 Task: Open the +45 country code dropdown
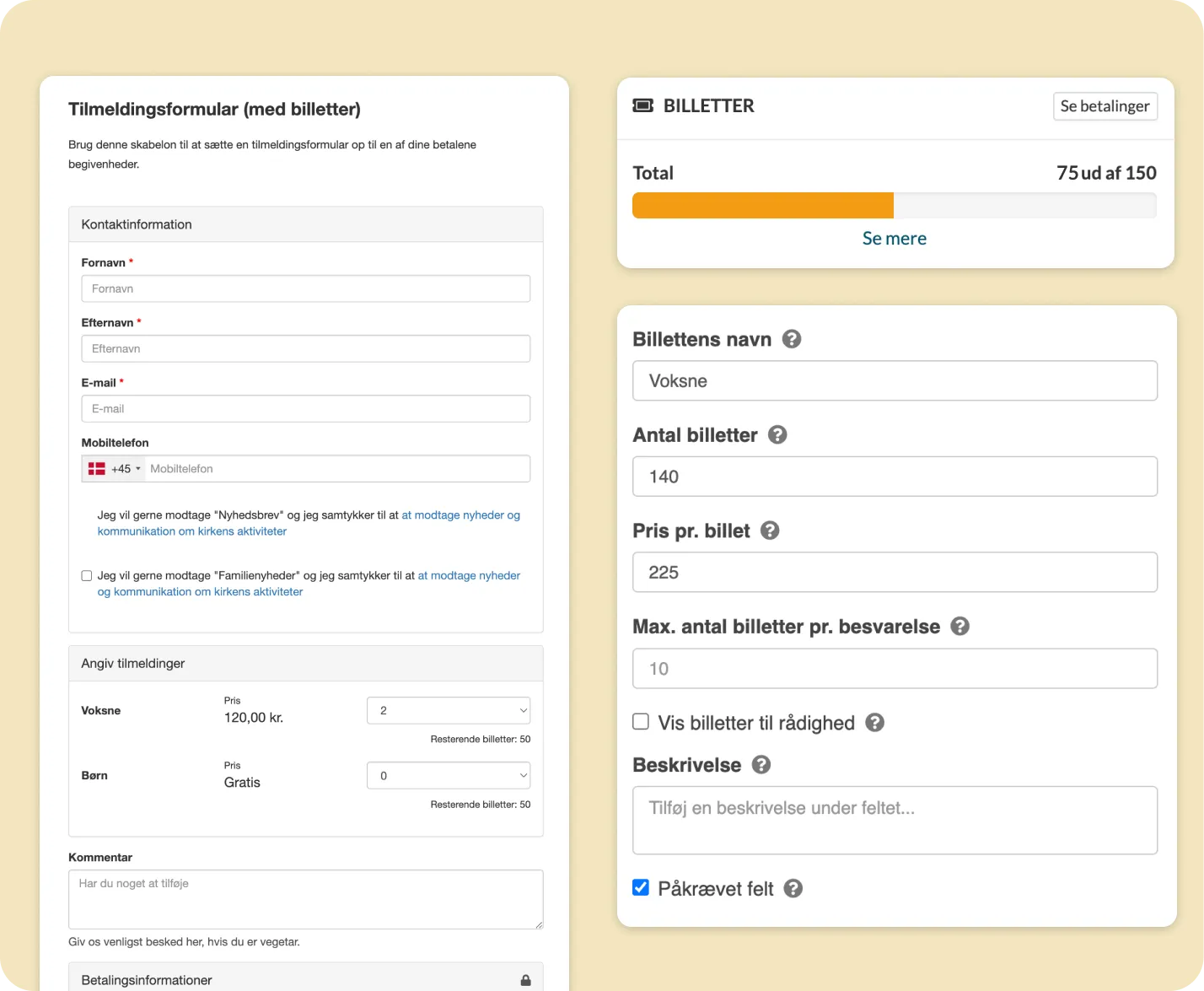coord(114,469)
